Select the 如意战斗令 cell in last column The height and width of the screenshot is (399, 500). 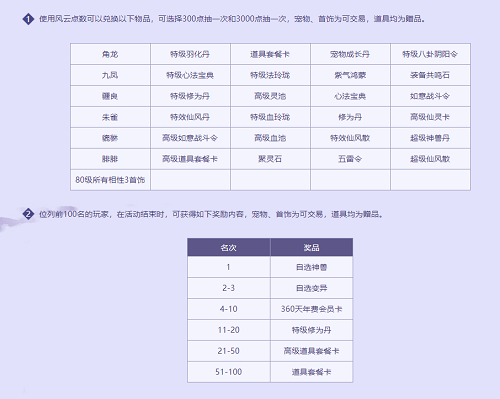(430, 96)
